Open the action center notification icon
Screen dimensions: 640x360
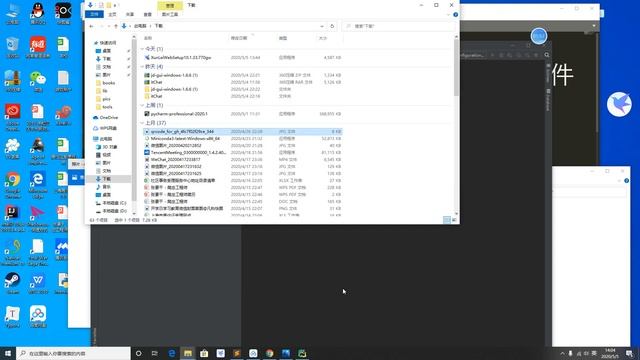coord(629,353)
